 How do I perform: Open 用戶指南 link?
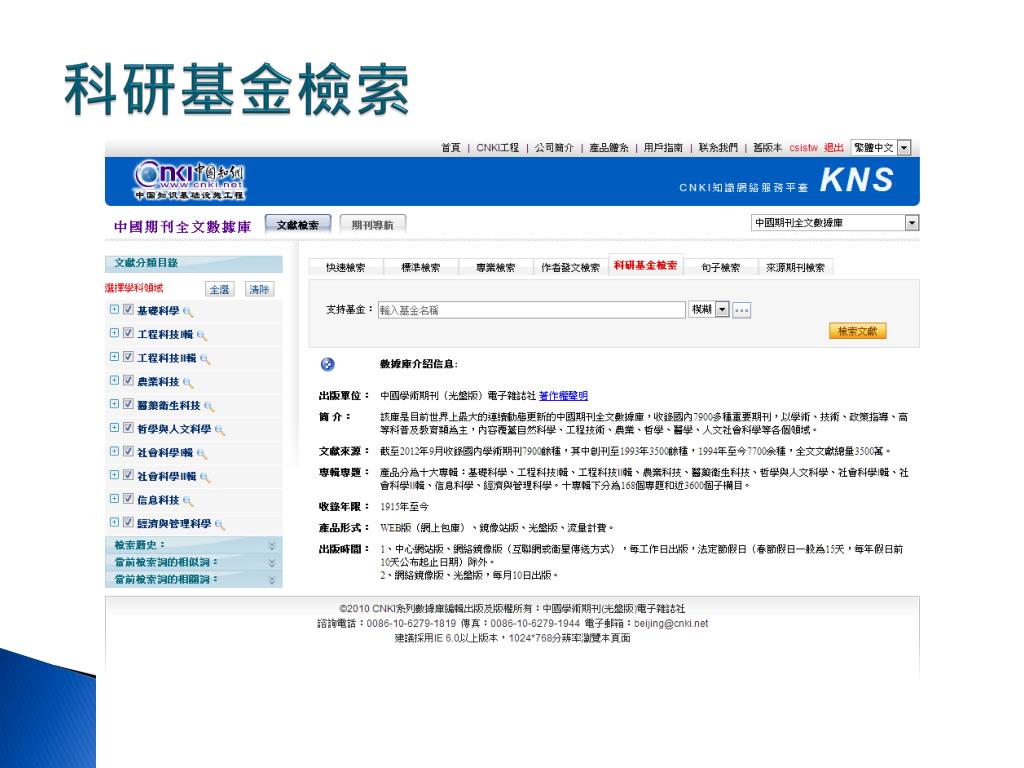664,148
